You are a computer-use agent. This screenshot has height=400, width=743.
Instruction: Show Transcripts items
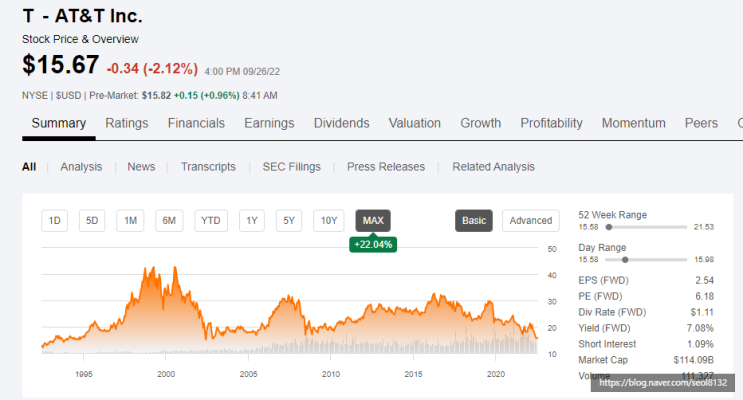click(x=208, y=167)
